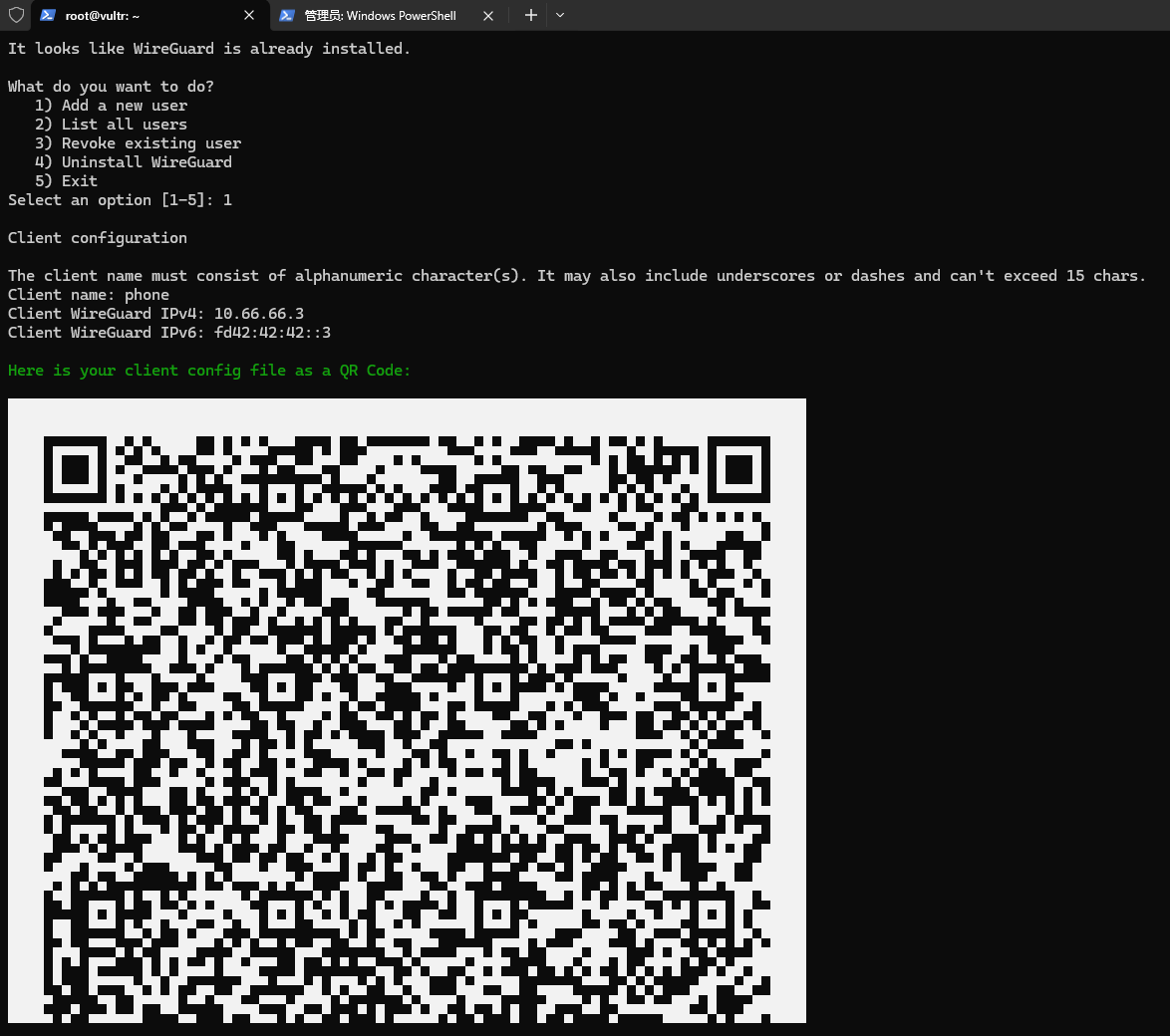Click the '5) Exit' line
Screen dimensions: 1170x1036
(x=67, y=181)
